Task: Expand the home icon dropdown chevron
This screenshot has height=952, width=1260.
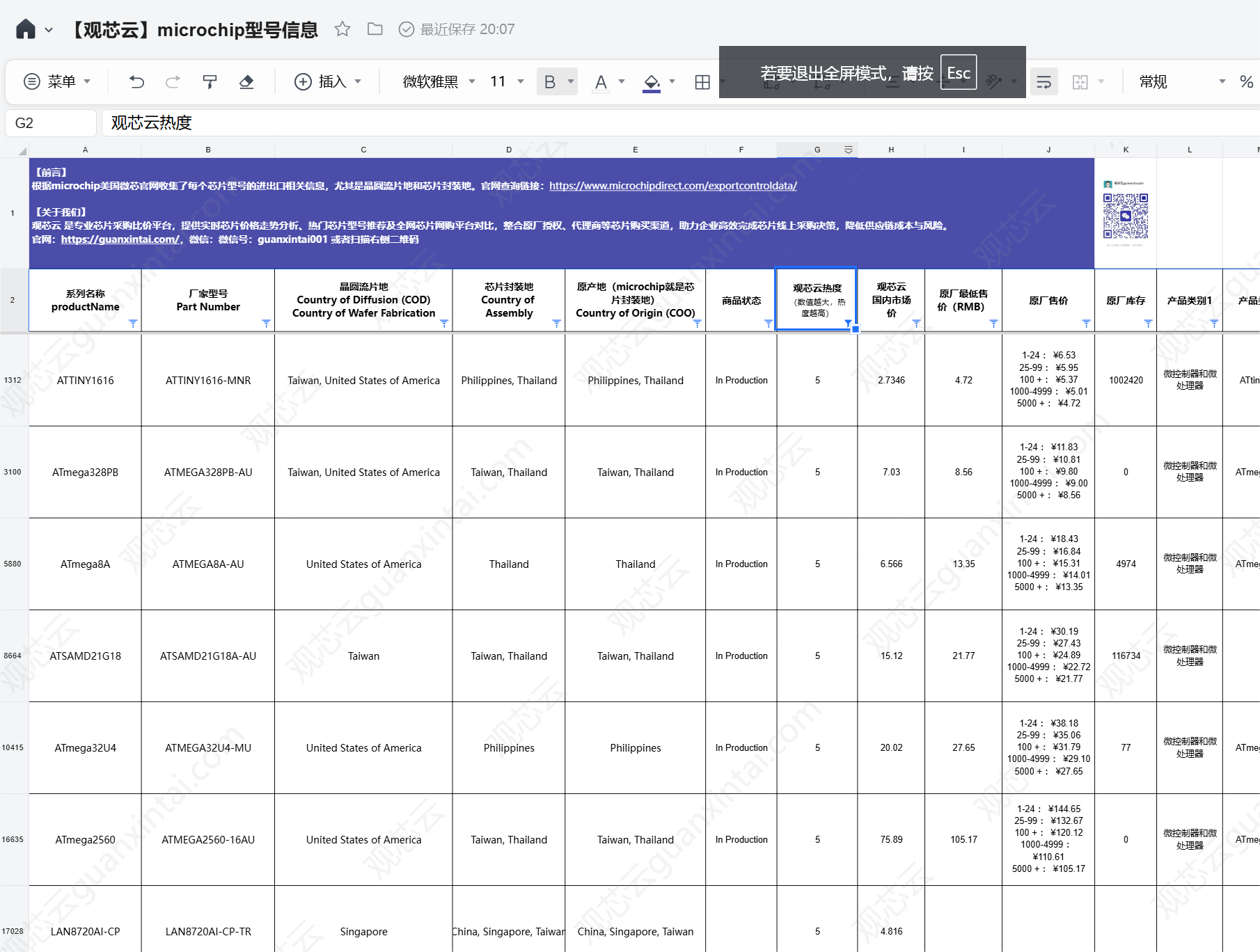Action: click(x=49, y=30)
